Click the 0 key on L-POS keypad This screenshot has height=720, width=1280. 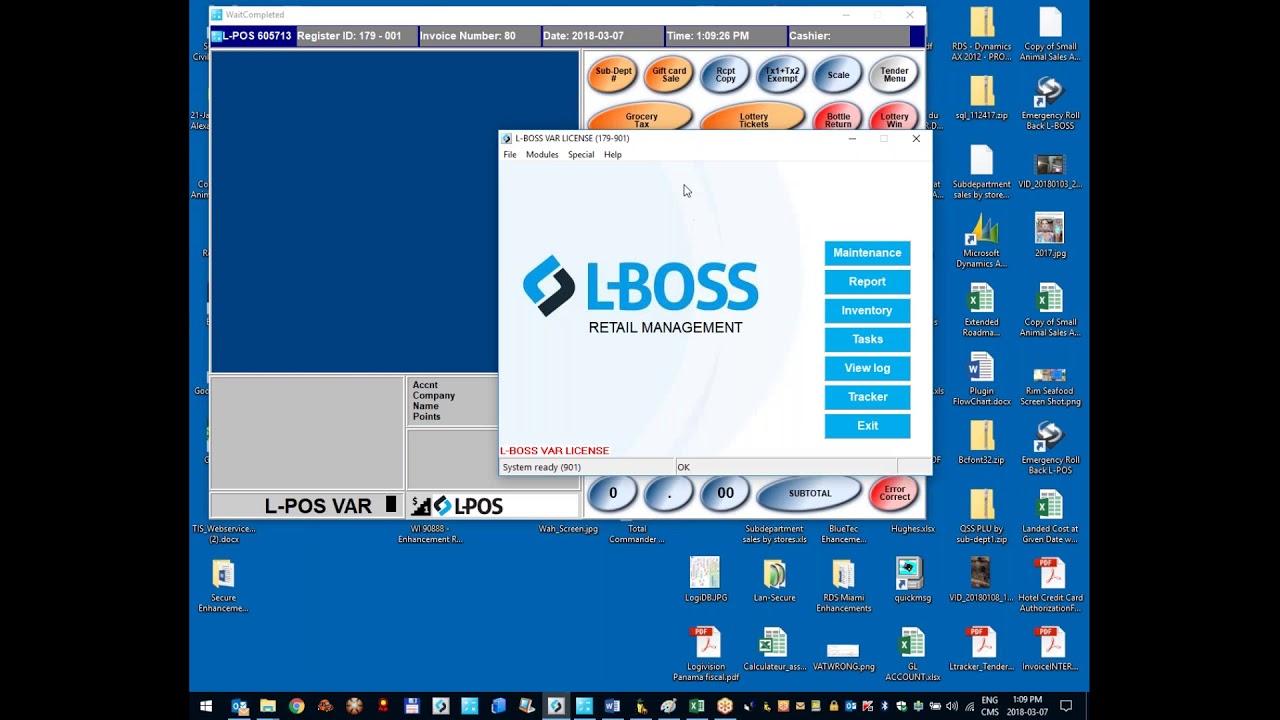613,493
